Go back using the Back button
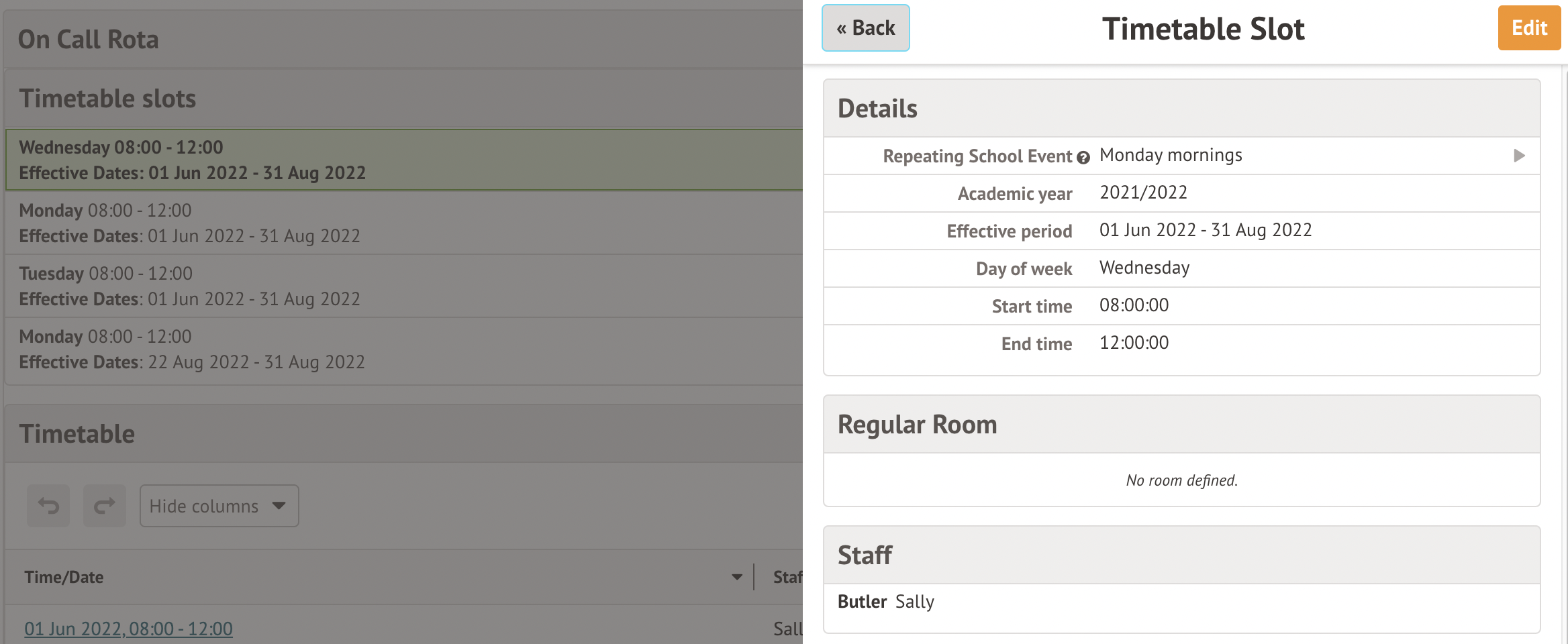 coord(865,28)
